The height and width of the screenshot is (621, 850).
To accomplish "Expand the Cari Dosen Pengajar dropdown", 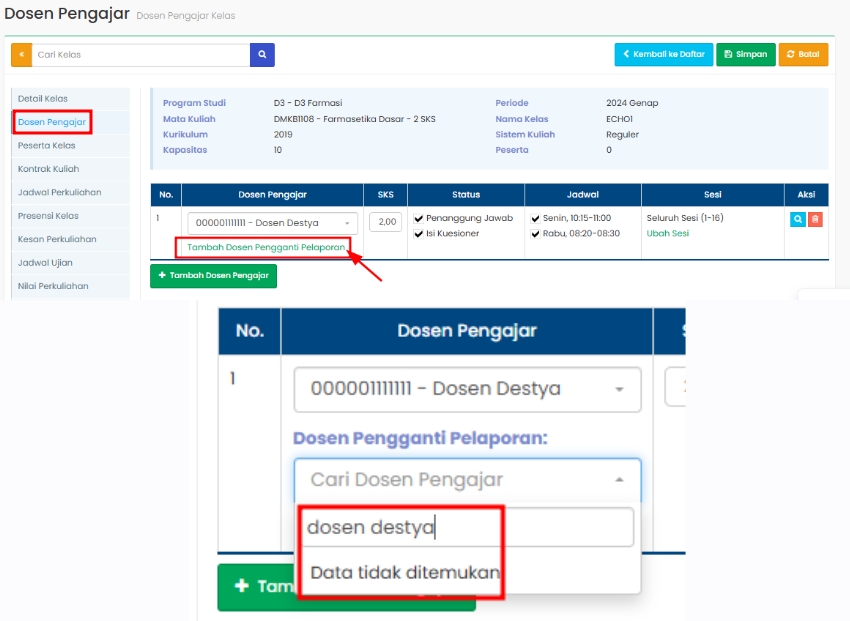I will 467,480.
